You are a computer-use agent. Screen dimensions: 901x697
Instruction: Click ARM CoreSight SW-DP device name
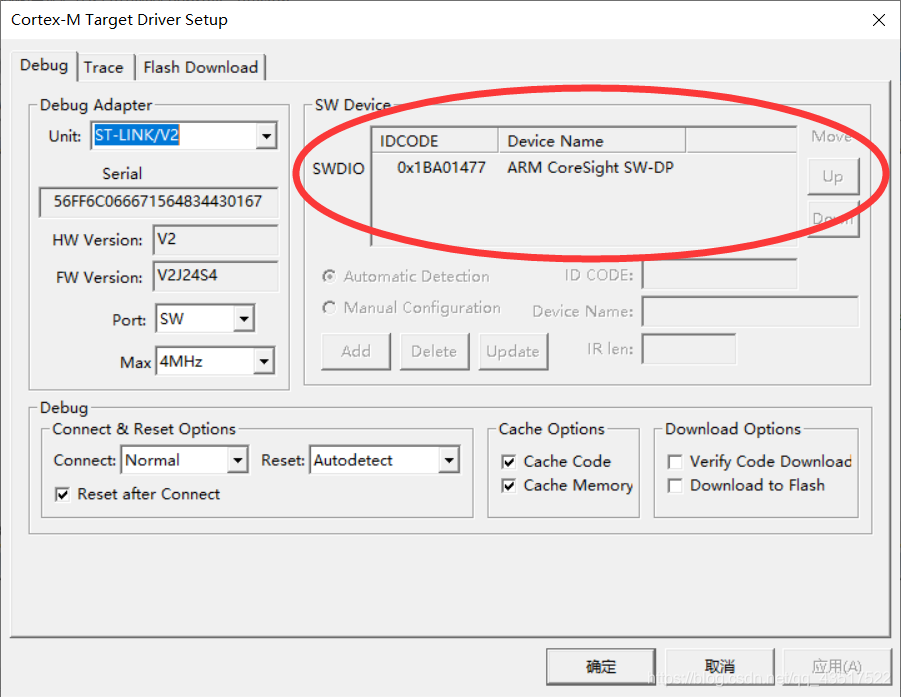(x=590, y=168)
